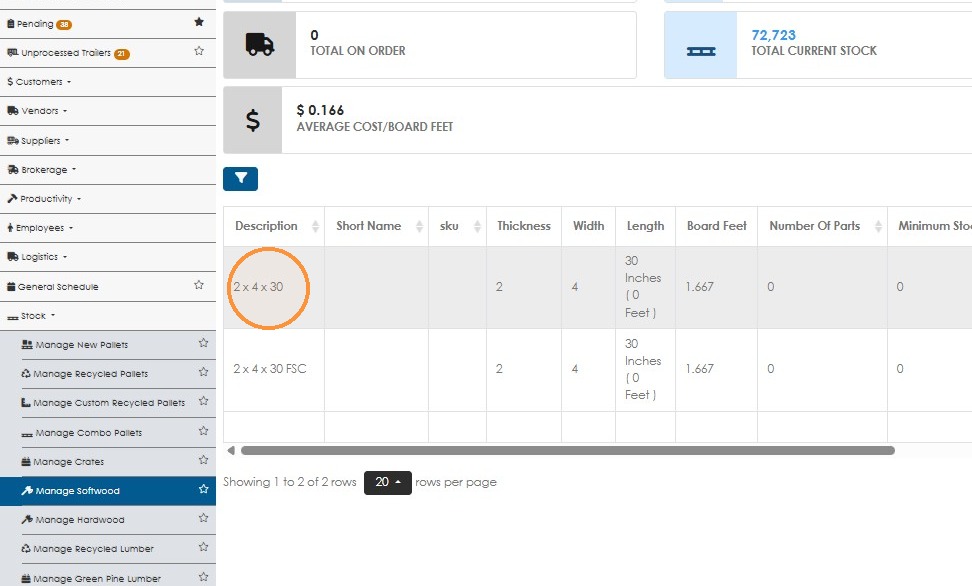This screenshot has width=972, height=586.
Task: Toggle star on Manage Green Pine Lumber
Action: coord(203,577)
